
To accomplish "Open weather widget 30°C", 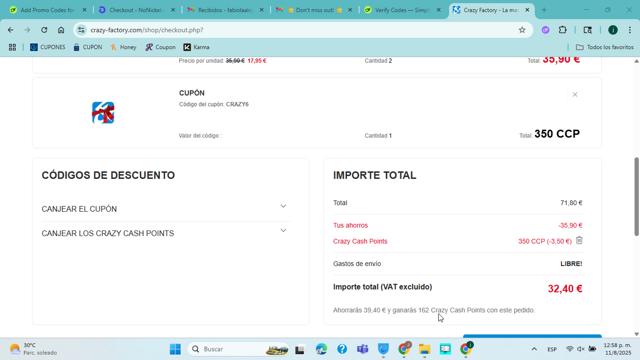I will point(33,349).
